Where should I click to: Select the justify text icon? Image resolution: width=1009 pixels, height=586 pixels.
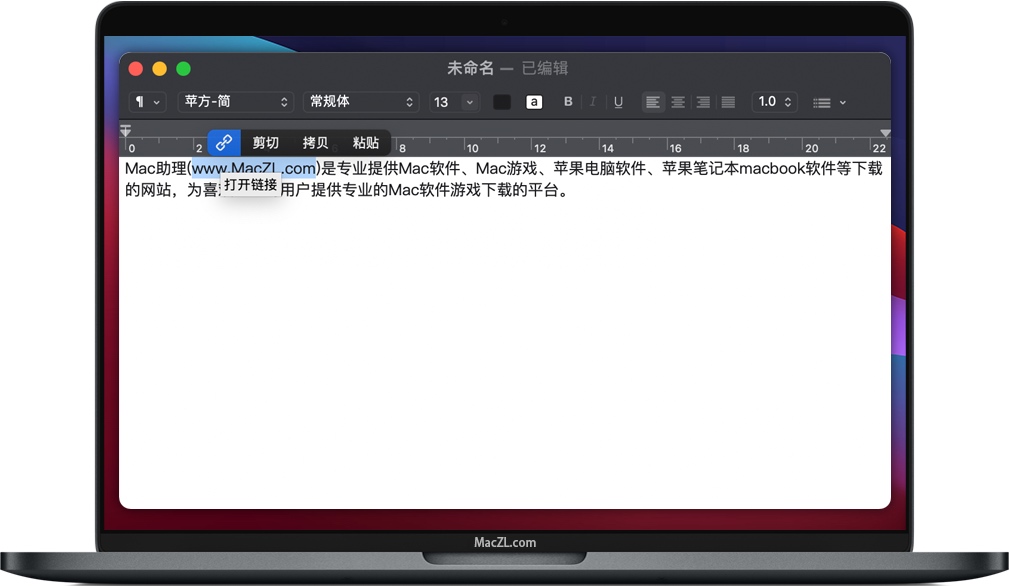pos(728,101)
